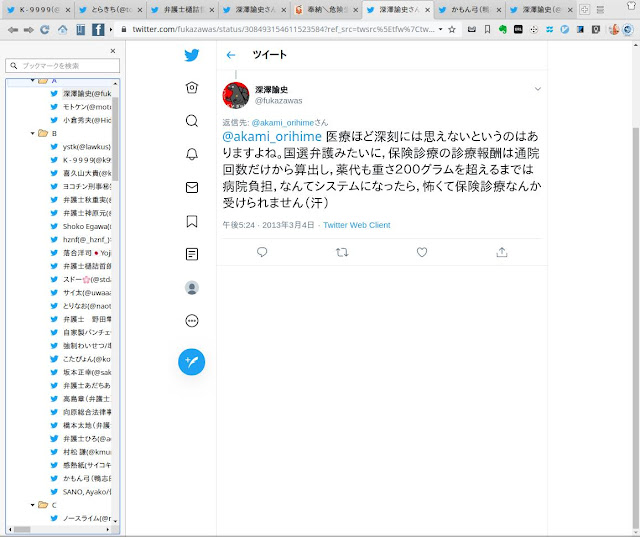Screen dimensions: 640x537
Task: Open the address bar dropdown arrow
Action: click(x=440, y=29)
